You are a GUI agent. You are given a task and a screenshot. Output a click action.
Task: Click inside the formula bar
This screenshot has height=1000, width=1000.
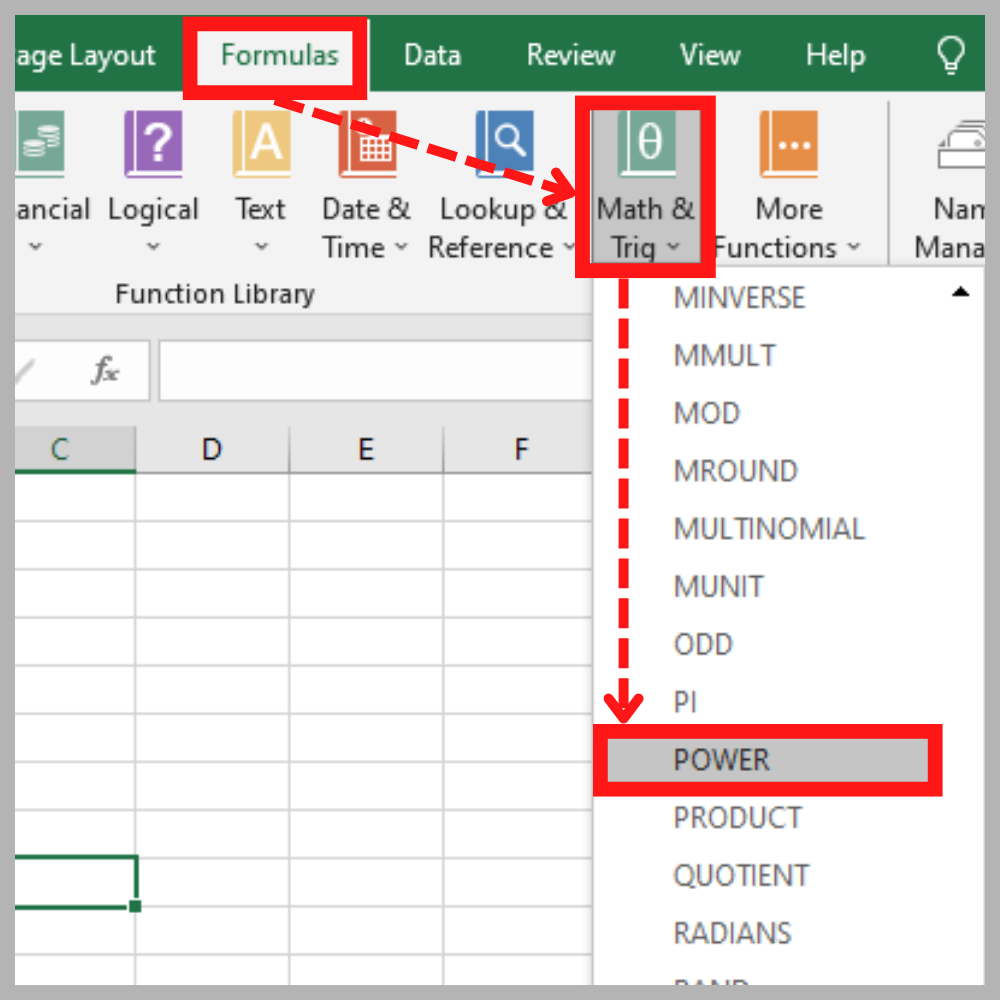(x=380, y=370)
